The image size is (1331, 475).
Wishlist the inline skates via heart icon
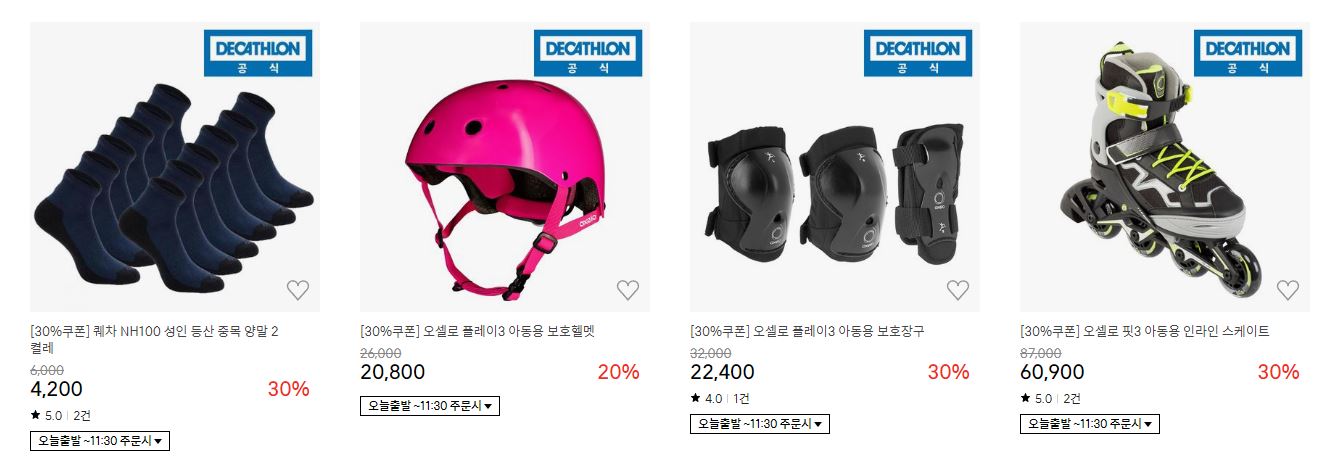(x=1288, y=290)
